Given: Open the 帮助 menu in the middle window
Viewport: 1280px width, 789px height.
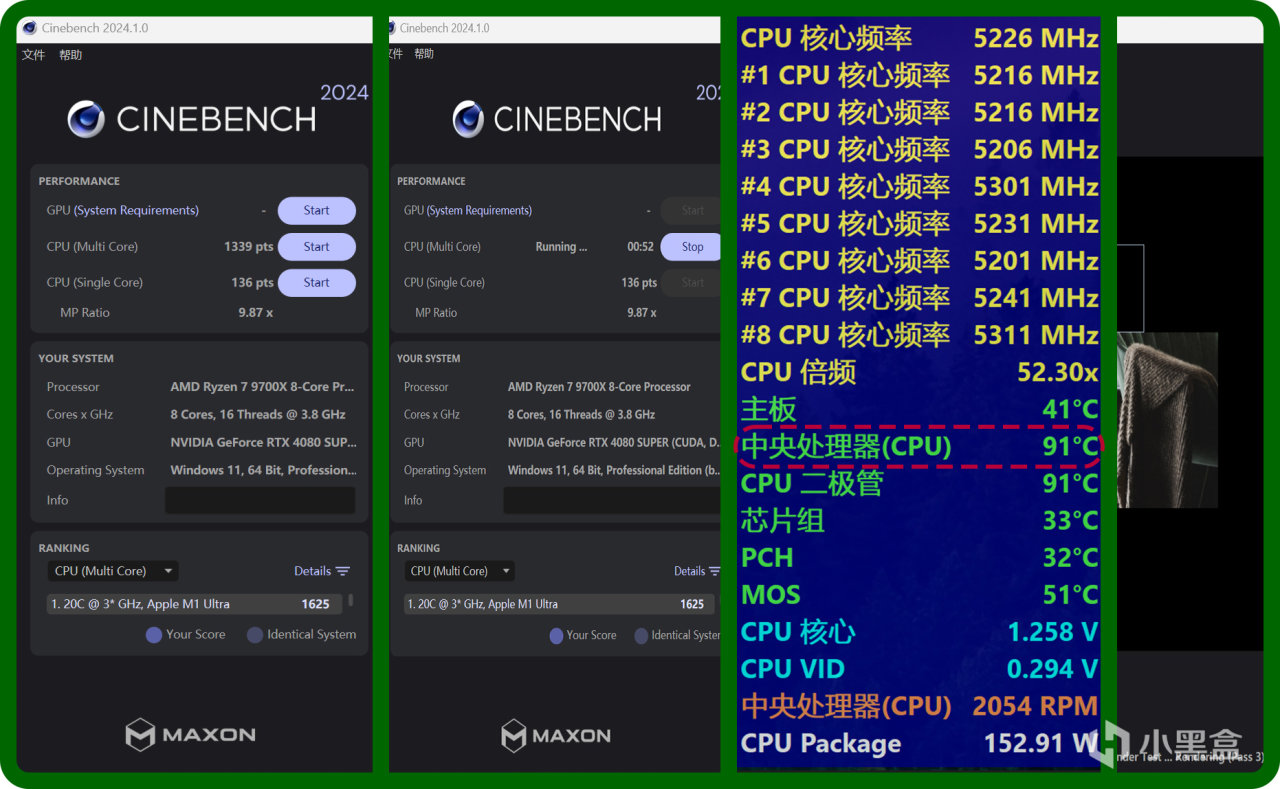Looking at the screenshot, I should (424, 54).
